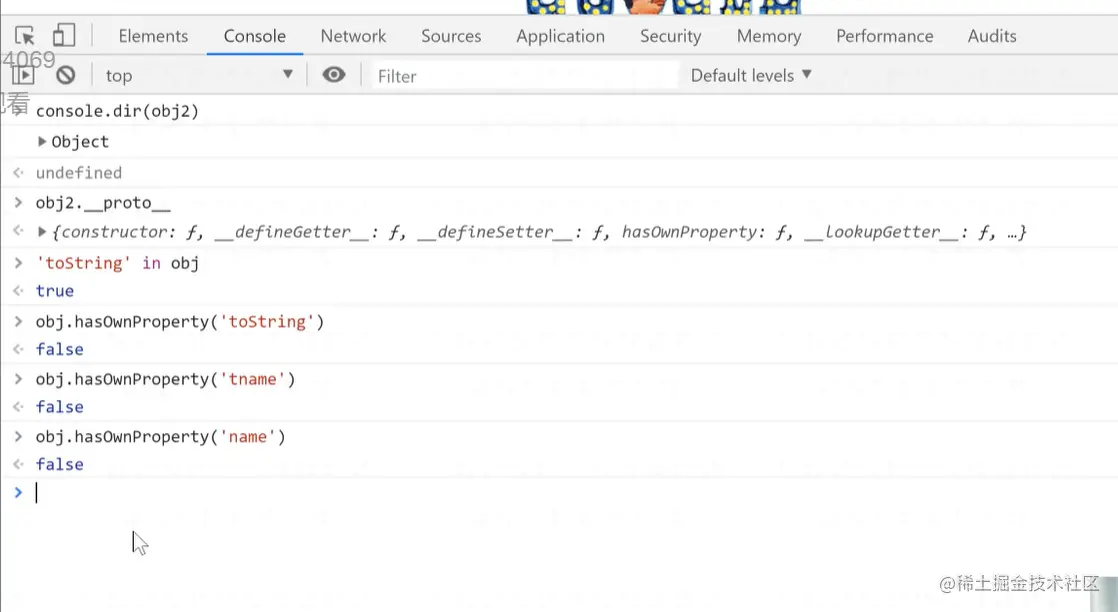Click false result below hasOwnProperty('tname')
The height and width of the screenshot is (612, 1118).
point(60,407)
